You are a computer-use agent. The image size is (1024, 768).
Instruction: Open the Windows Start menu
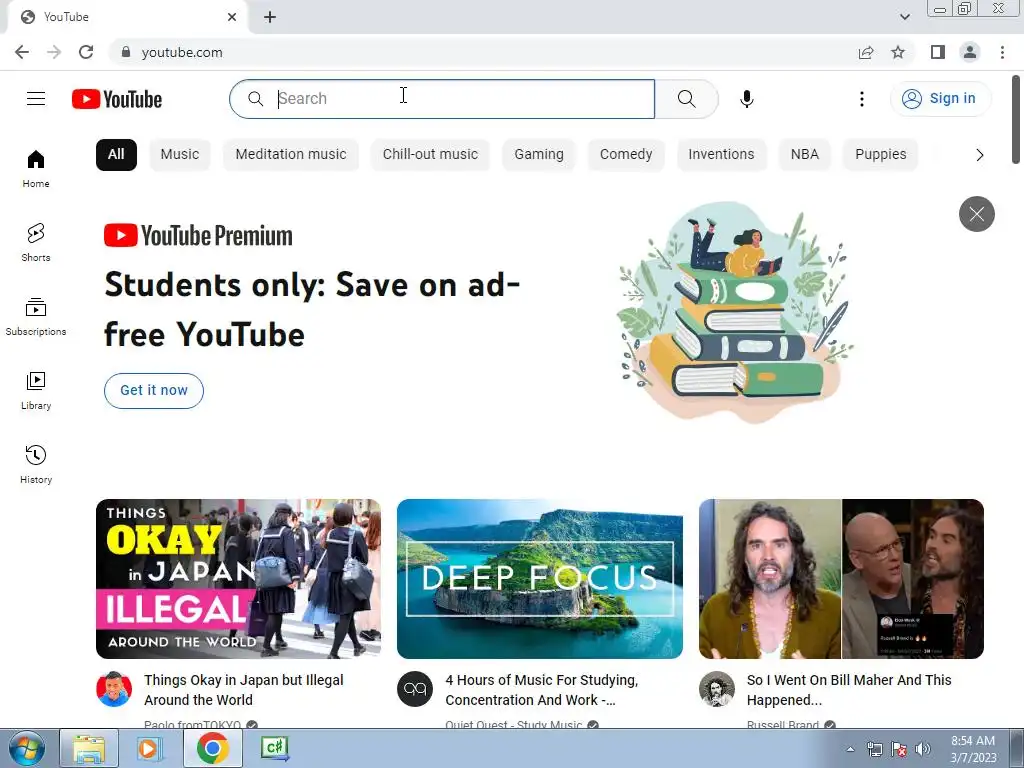pyautogui.click(x=25, y=748)
